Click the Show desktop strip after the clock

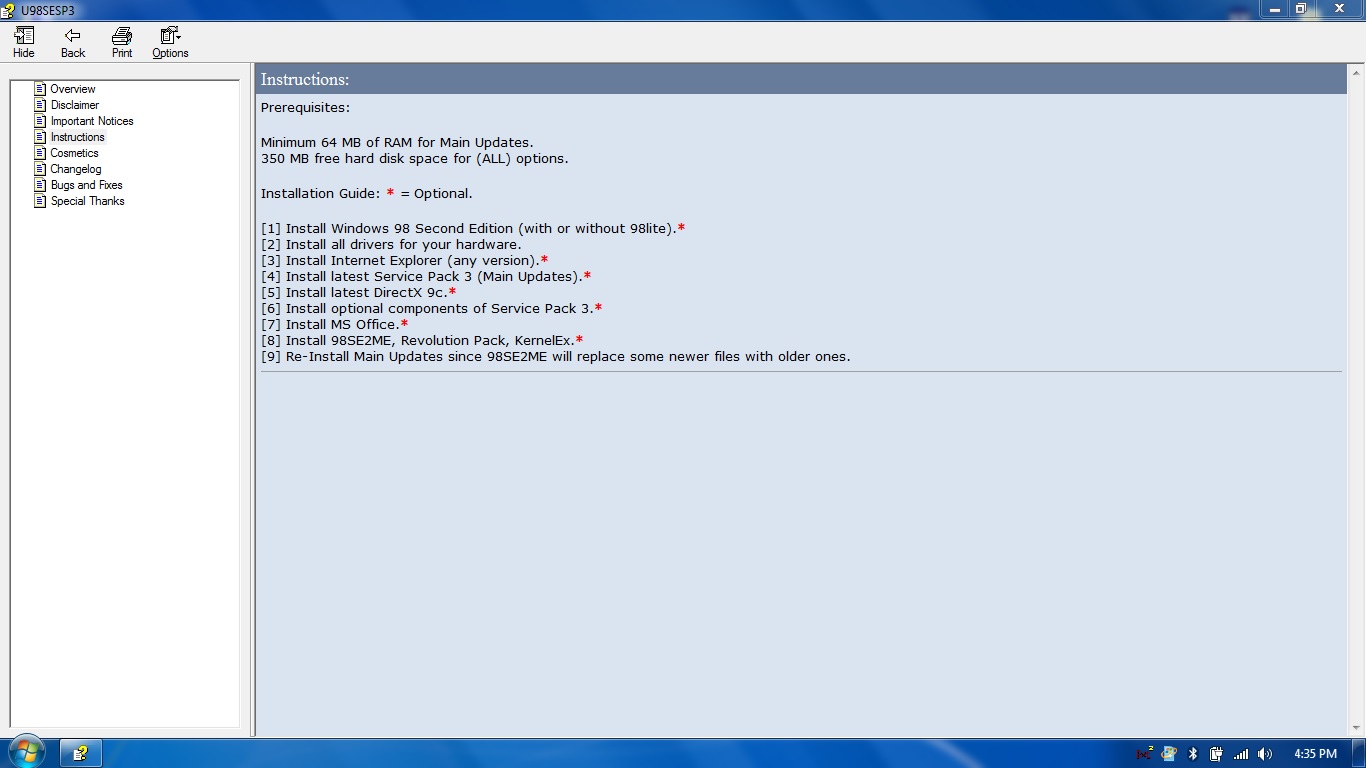click(1359, 753)
